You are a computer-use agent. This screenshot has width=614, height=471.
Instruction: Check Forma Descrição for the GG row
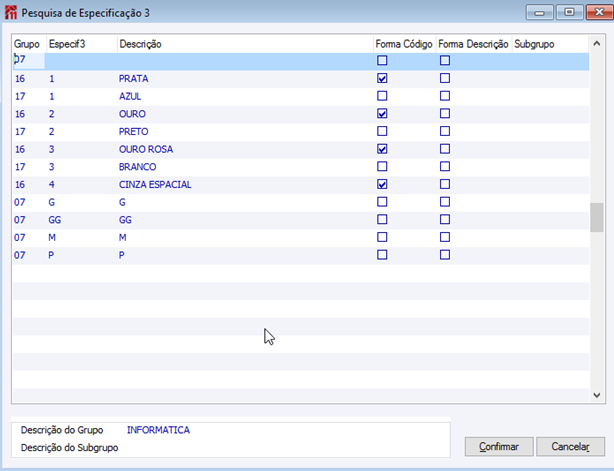(x=445, y=219)
